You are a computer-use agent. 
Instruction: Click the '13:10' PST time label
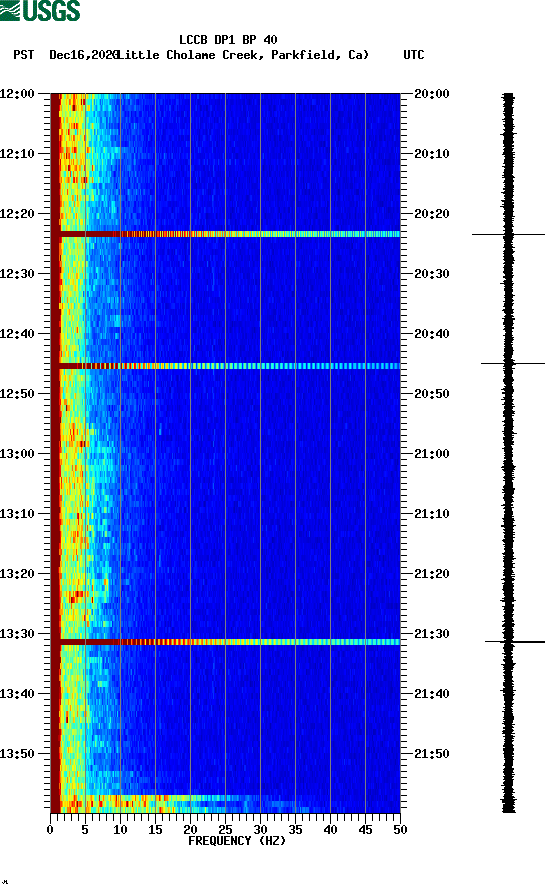tap(17, 514)
